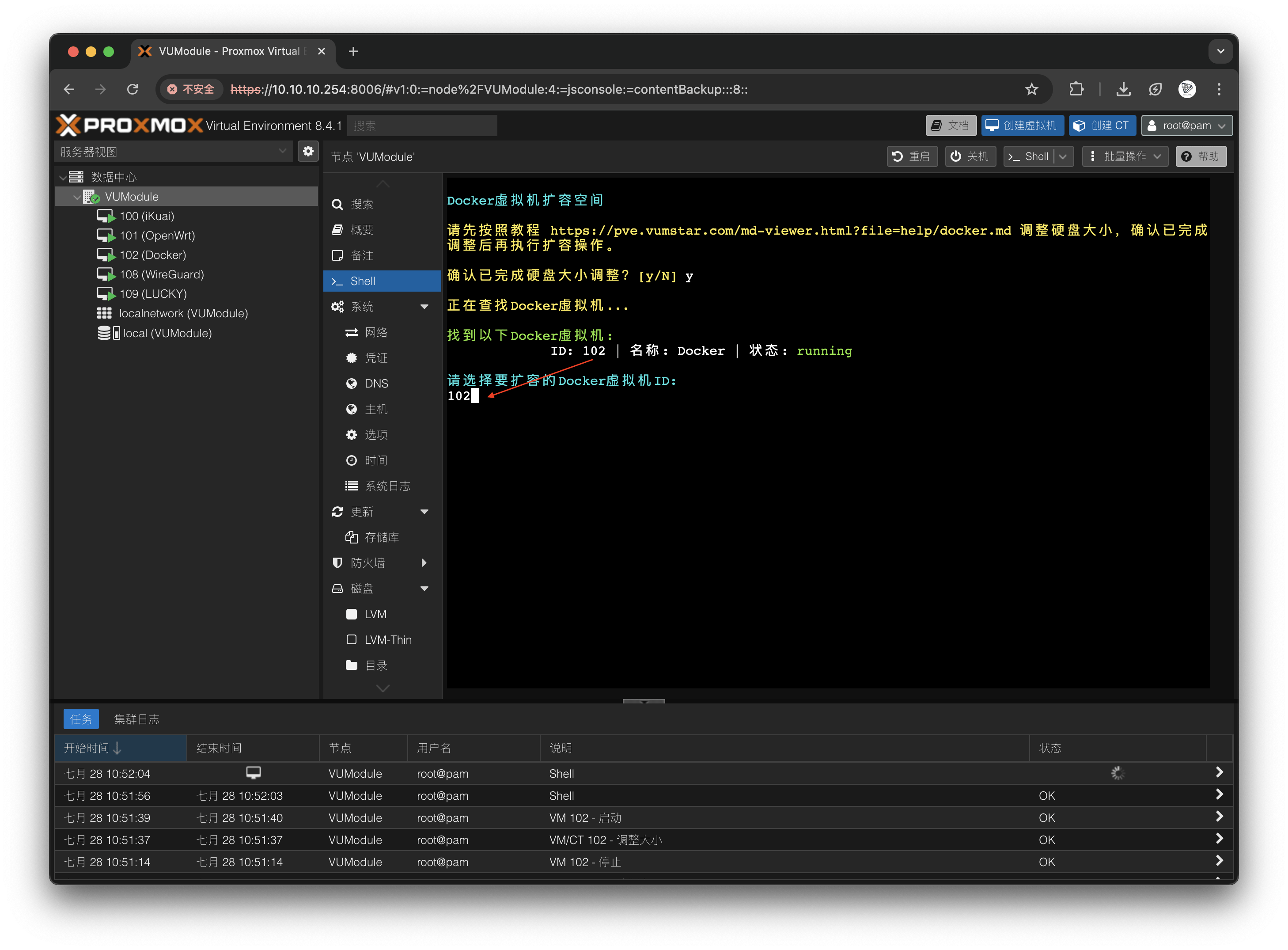Click the bookmark star icon in address bar
This screenshot has height=950, width=1288.
point(1031,89)
